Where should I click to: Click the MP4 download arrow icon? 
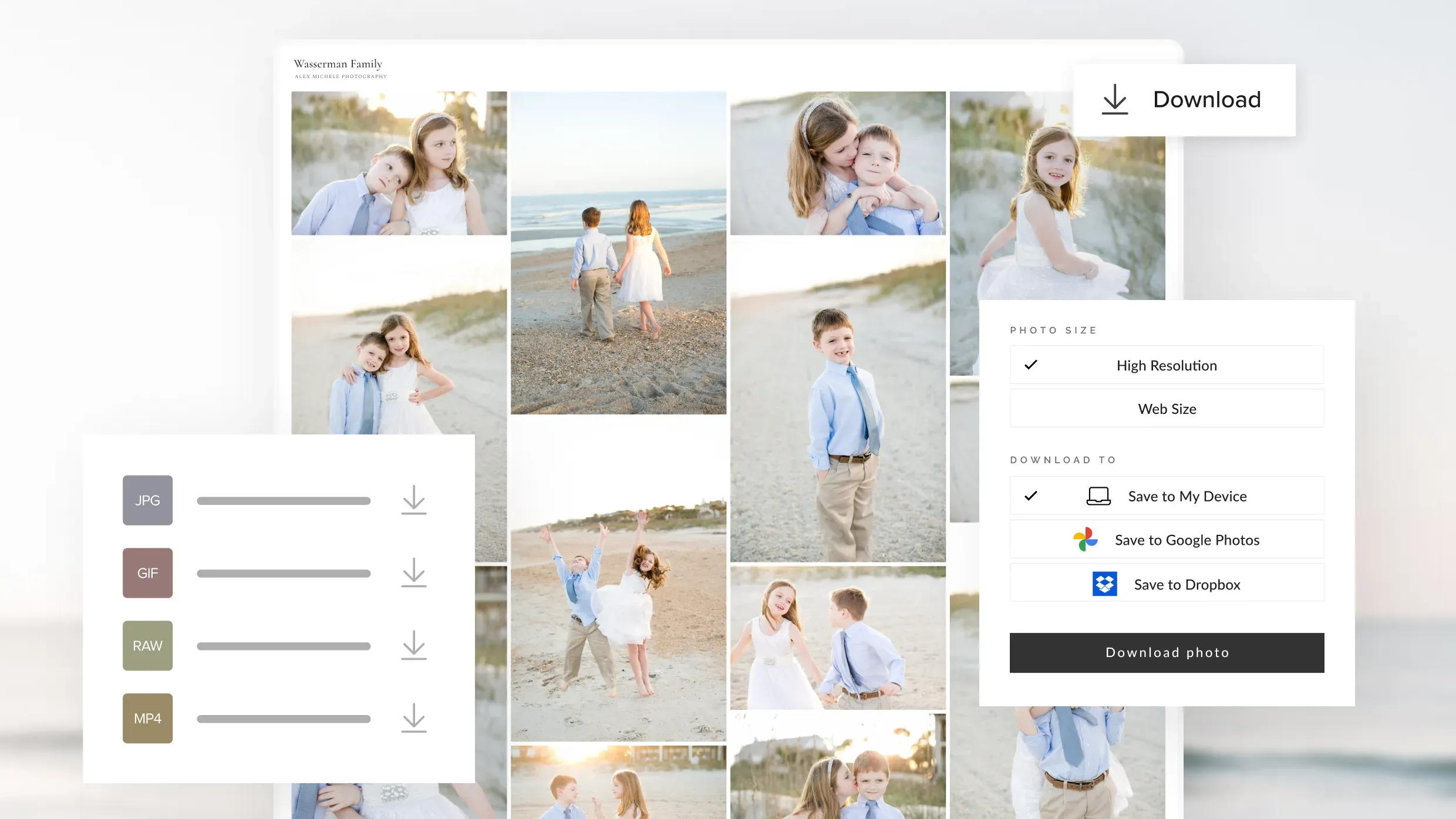click(x=414, y=719)
